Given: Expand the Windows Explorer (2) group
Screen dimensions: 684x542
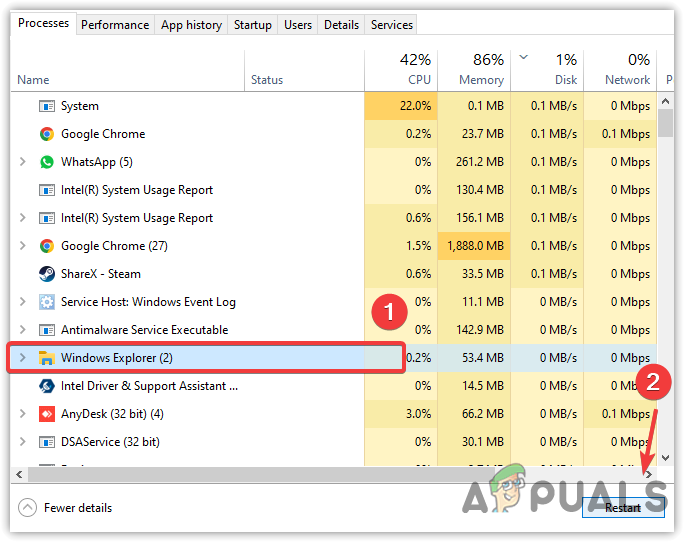Looking at the screenshot, I should pos(23,358).
